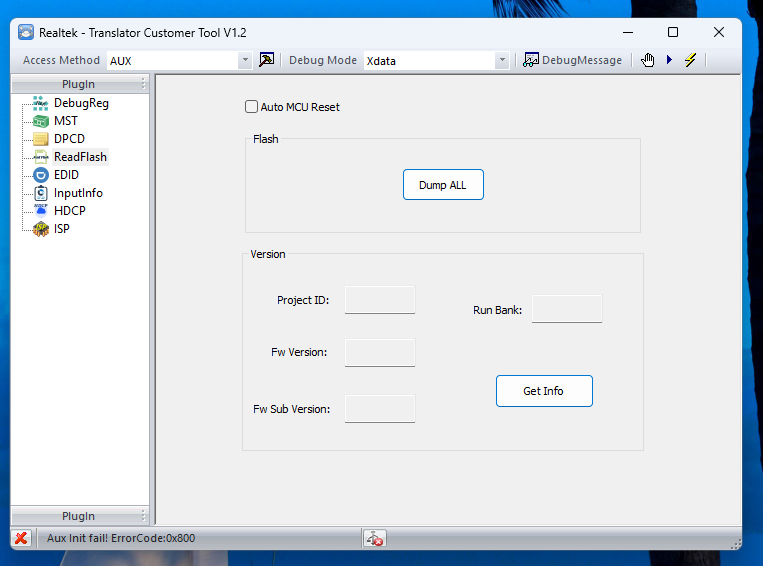
Task: Click the Xdata value in Debug Mode box
Action: [x=381, y=61]
